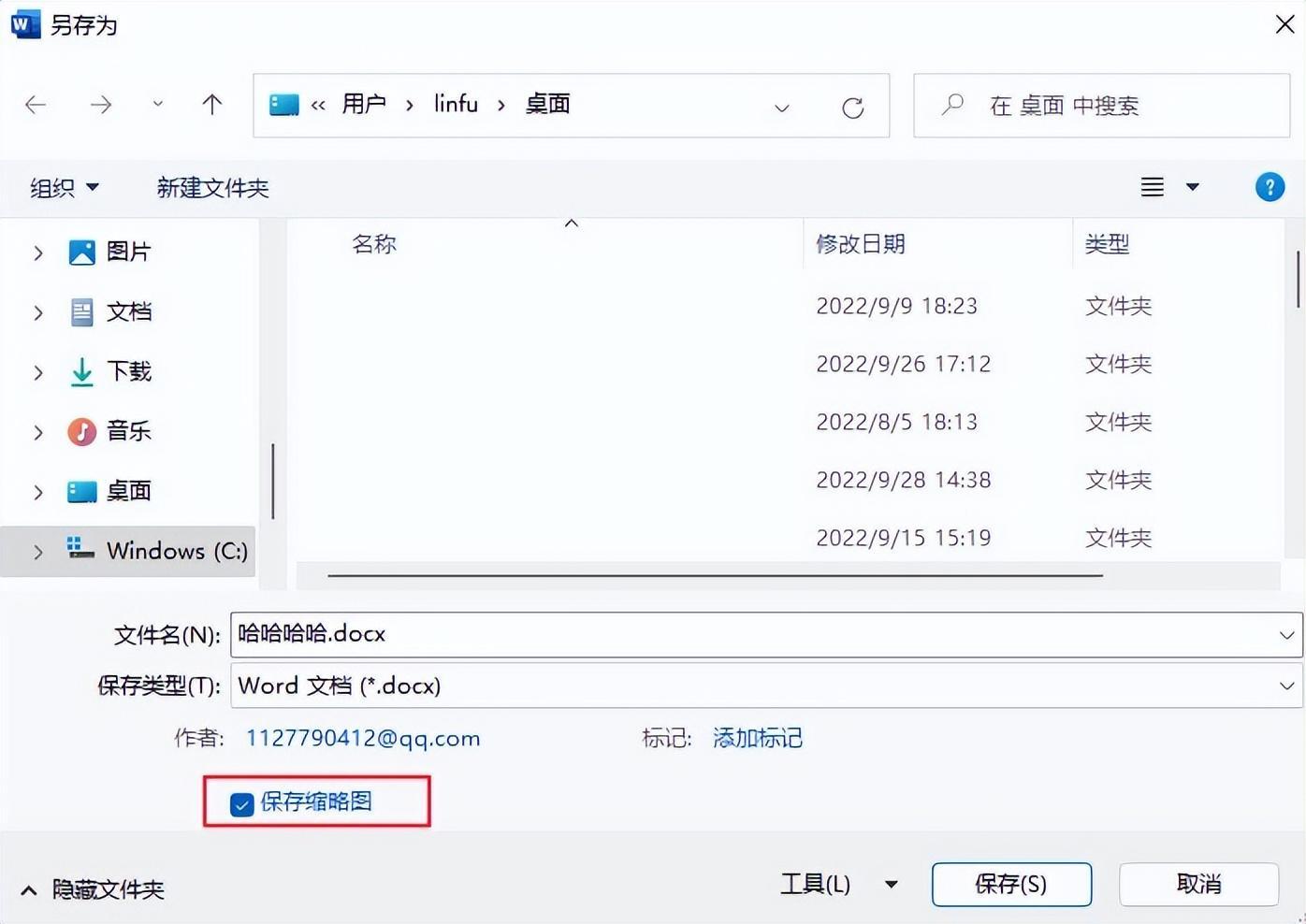
Task: Open the 保存类型 combo box
Action: coord(766,686)
